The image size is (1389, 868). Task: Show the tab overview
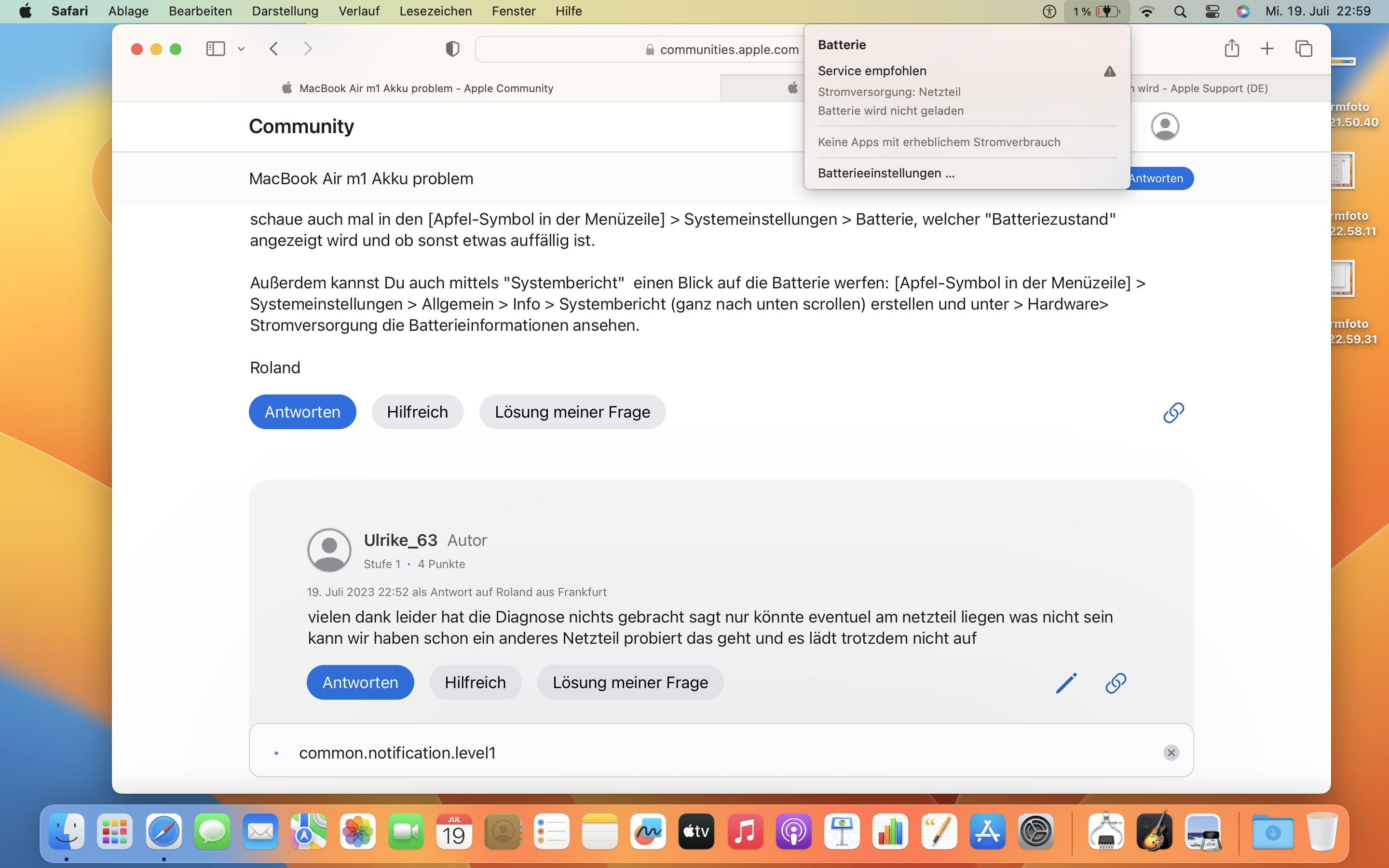[x=1304, y=49]
